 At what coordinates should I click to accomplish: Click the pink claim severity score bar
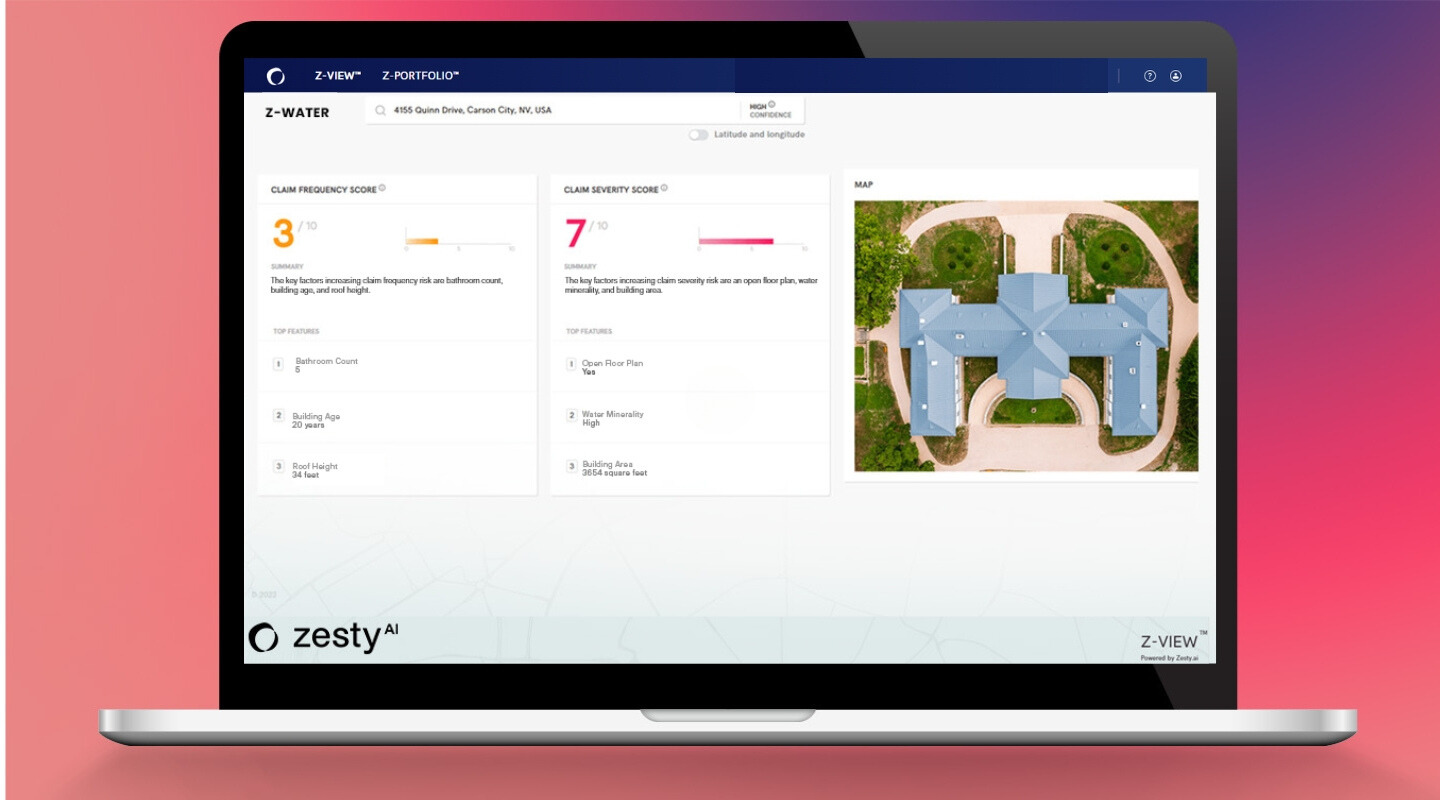[736, 241]
